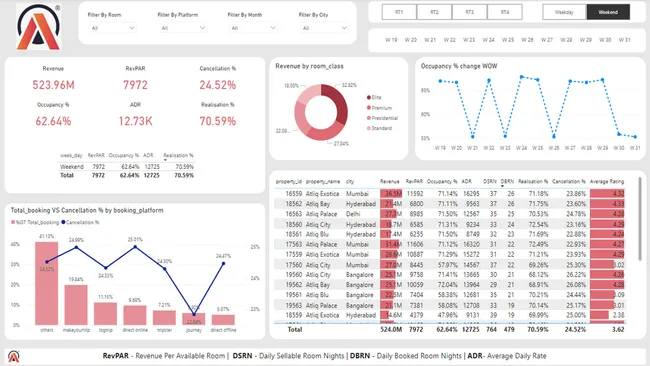The width and height of the screenshot is (650, 366).
Task: Select week W 25 in slicer
Action: 508,40
